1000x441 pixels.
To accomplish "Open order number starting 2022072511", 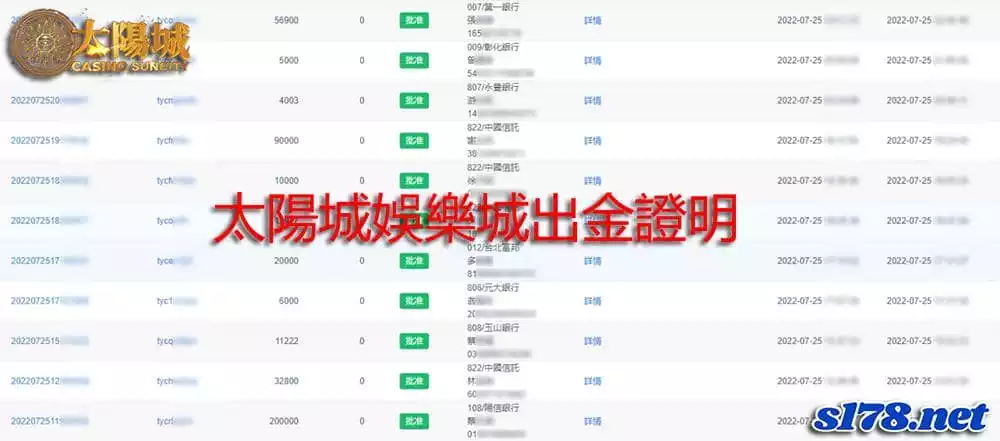I will click(x=49, y=421).
